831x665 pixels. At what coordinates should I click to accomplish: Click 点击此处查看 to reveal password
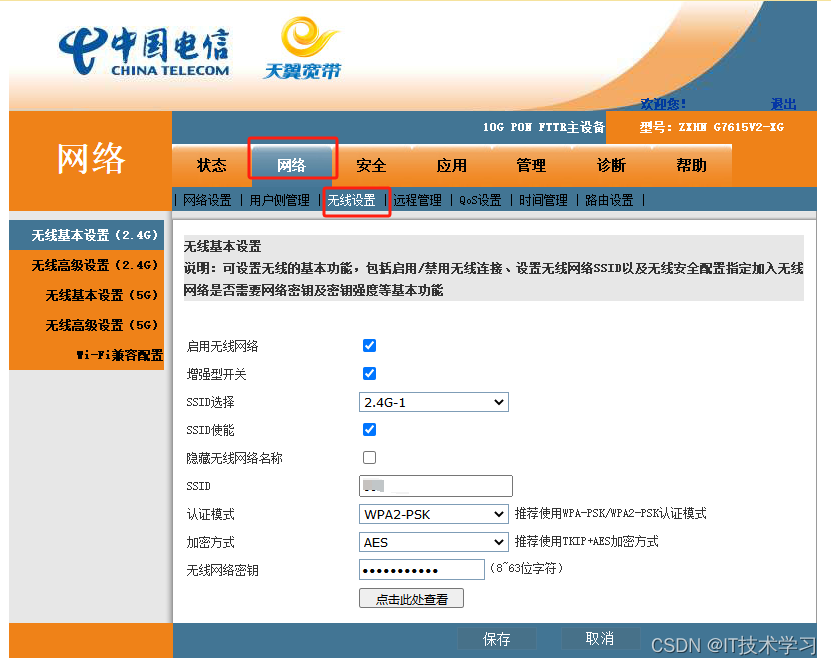point(411,599)
